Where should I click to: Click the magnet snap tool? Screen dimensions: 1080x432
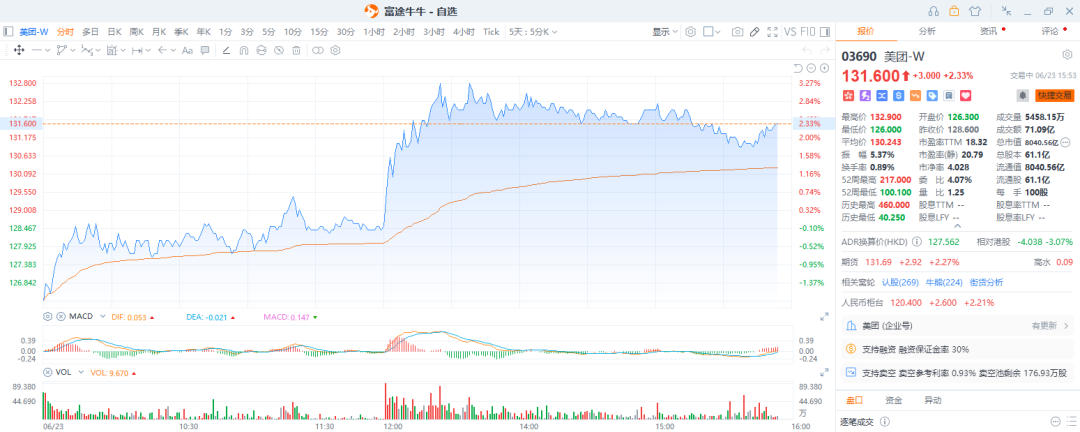pyautogui.click(x=243, y=50)
